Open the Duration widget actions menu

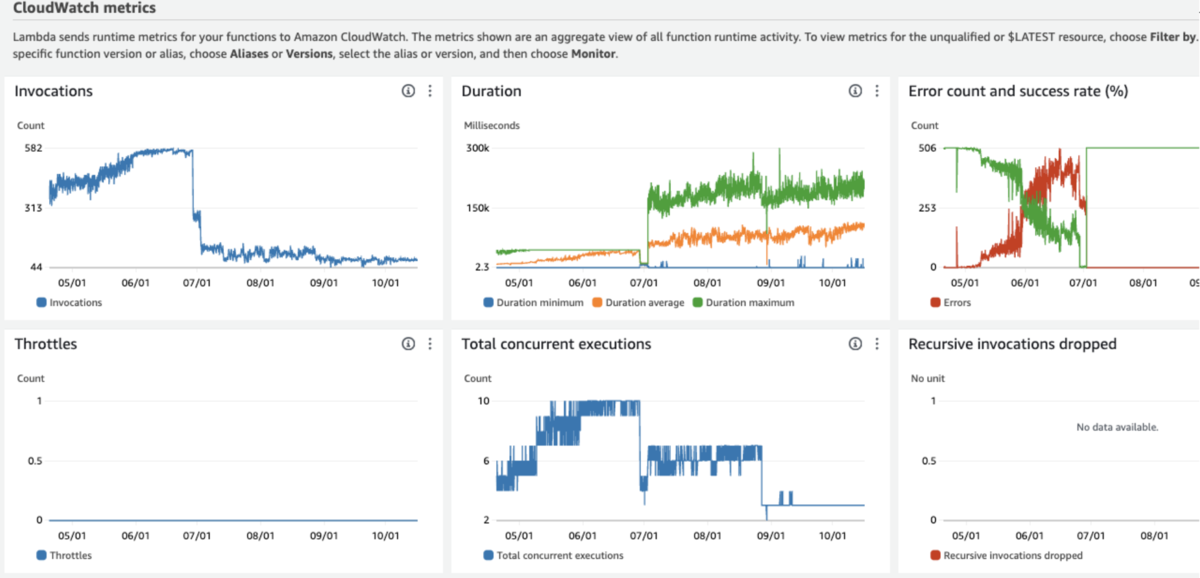(877, 91)
